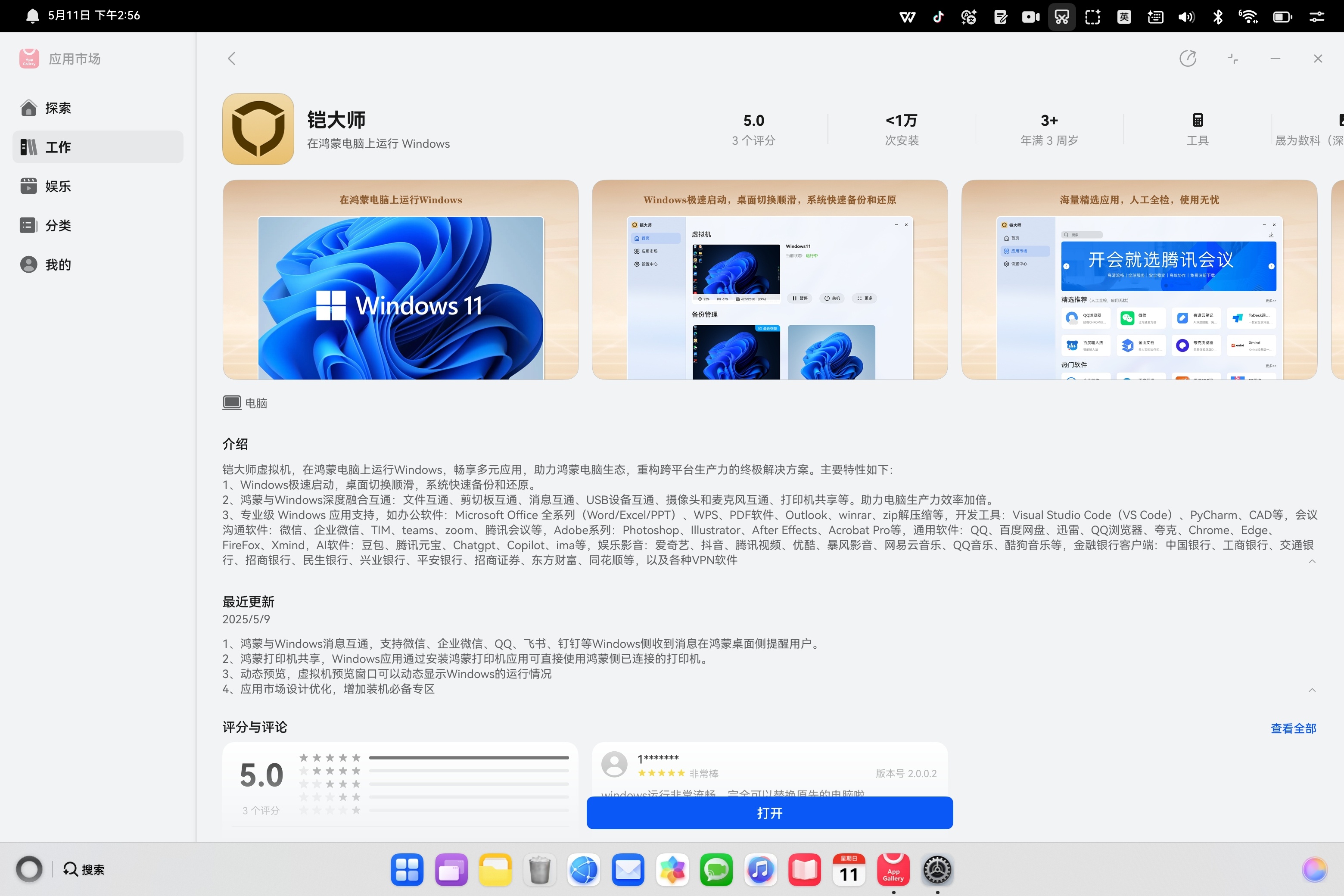Open 娱乐 section in sidebar

(x=98, y=186)
